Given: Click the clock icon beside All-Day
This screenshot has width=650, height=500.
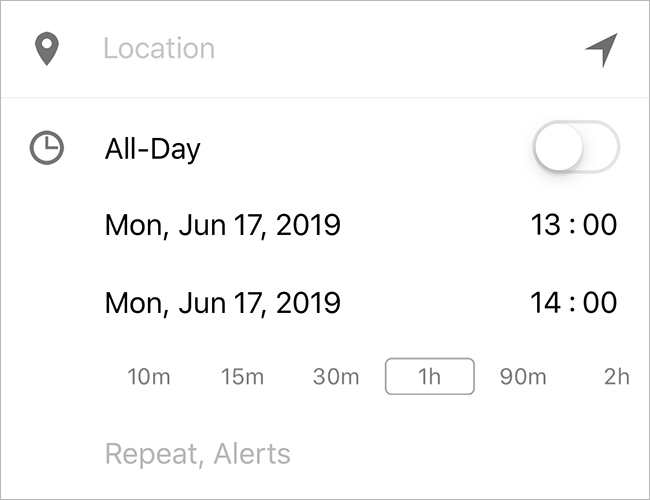Looking at the screenshot, I should (46, 149).
